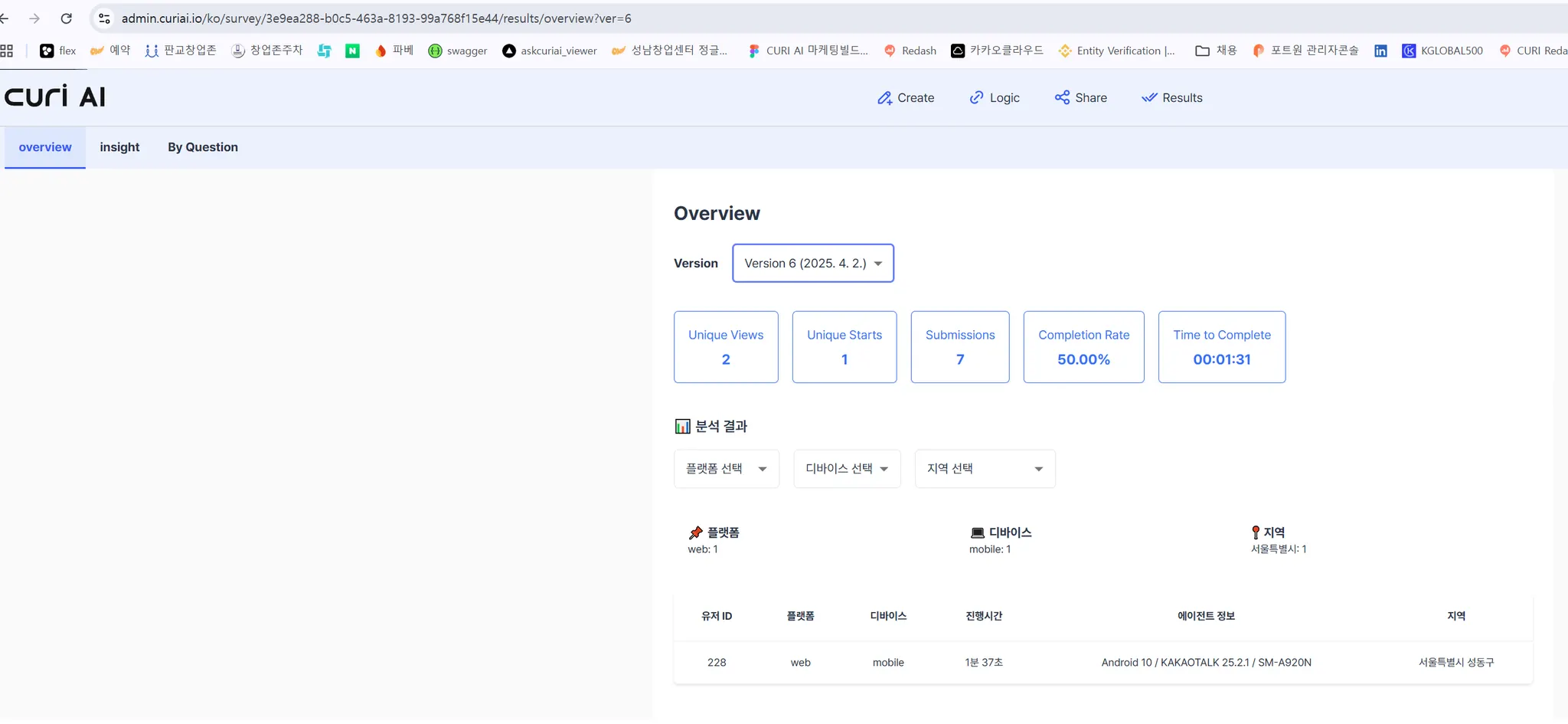Reload the current page

(x=67, y=18)
